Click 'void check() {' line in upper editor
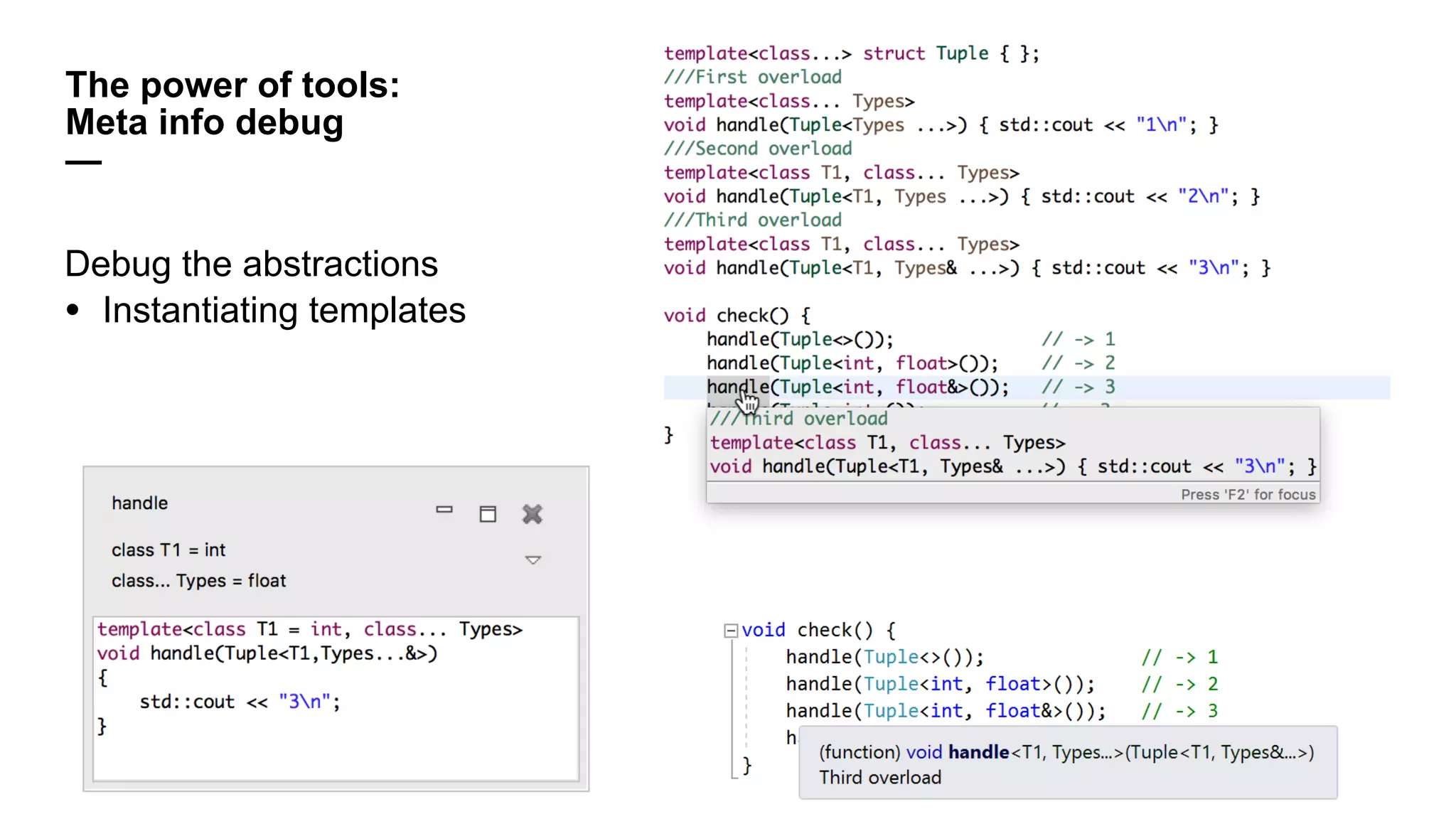The width and height of the screenshot is (1456, 819). click(737, 316)
